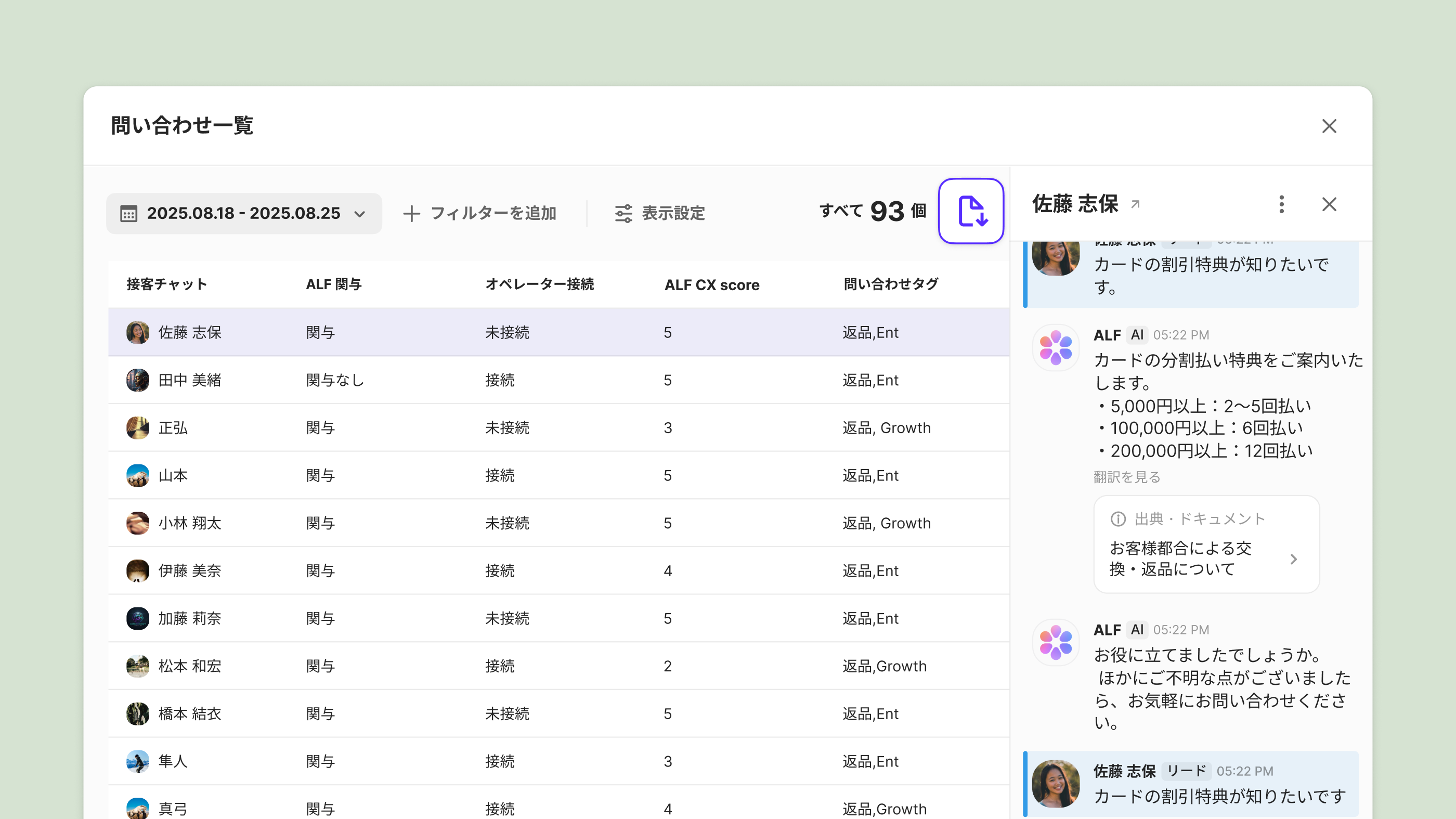Open the お客様都合による交換・返品について document chevron

pos(1294,559)
